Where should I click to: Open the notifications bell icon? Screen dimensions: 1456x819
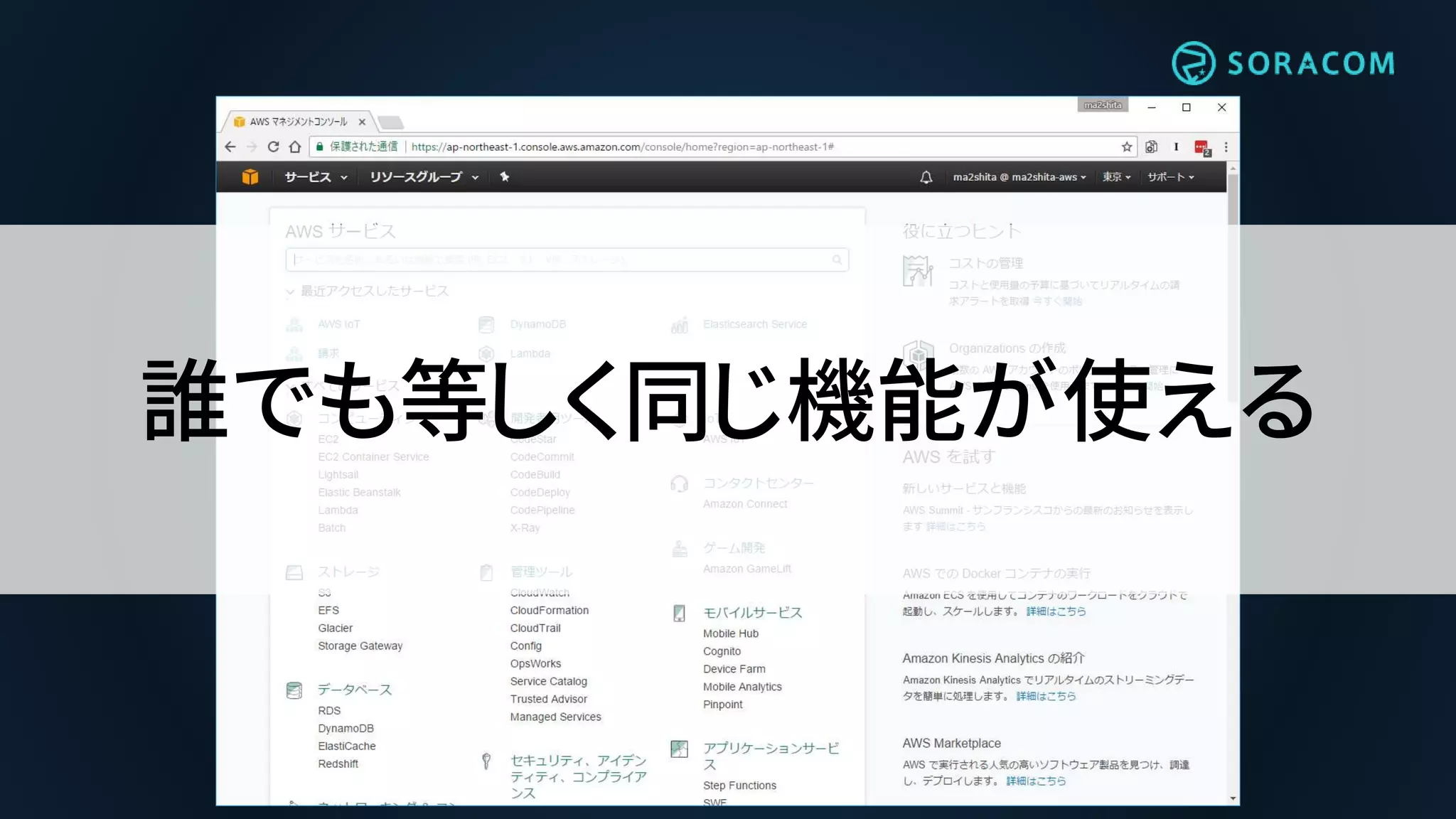pyautogui.click(x=926, y=177)
